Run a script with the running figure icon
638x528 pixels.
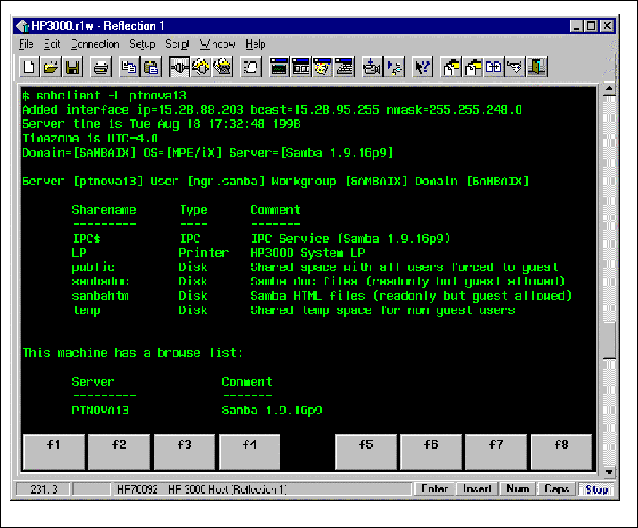click(393, 67)
